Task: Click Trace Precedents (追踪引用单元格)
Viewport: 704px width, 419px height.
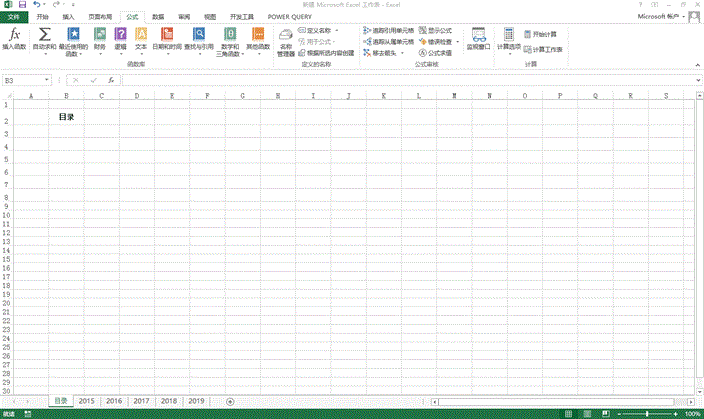Action: (x=388, y=31)
